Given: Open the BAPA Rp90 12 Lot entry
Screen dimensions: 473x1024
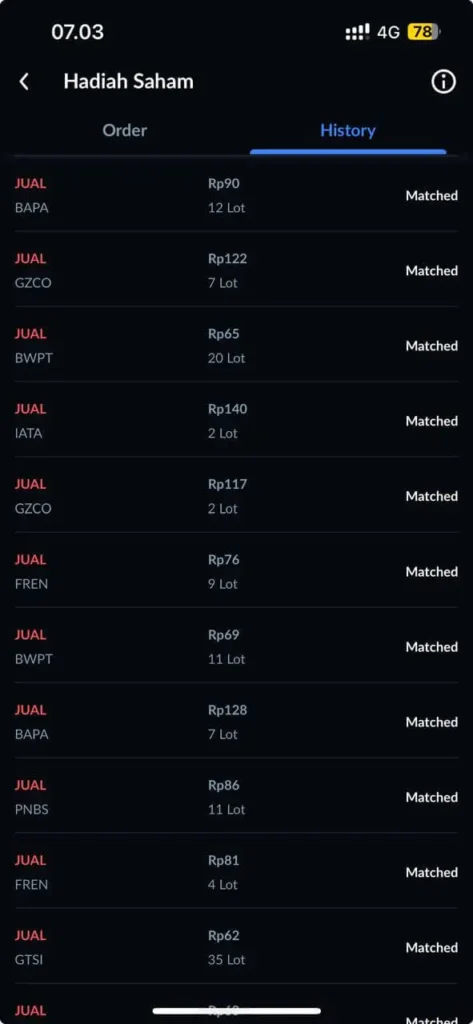Looking at the screenshot, I should [x=236, y=195].
